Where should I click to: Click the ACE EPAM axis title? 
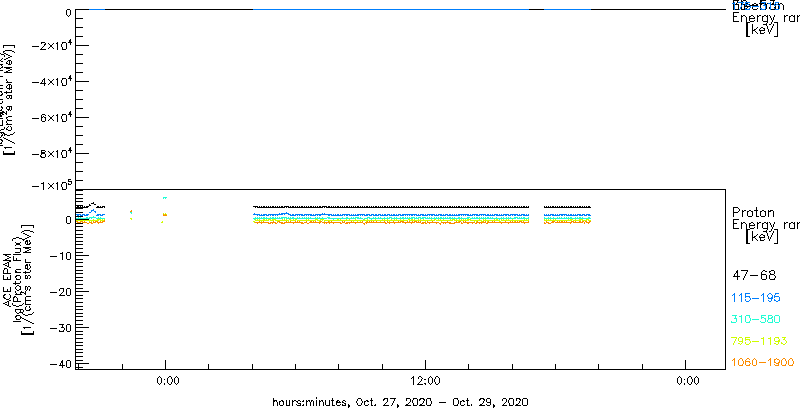pos(8,279)
